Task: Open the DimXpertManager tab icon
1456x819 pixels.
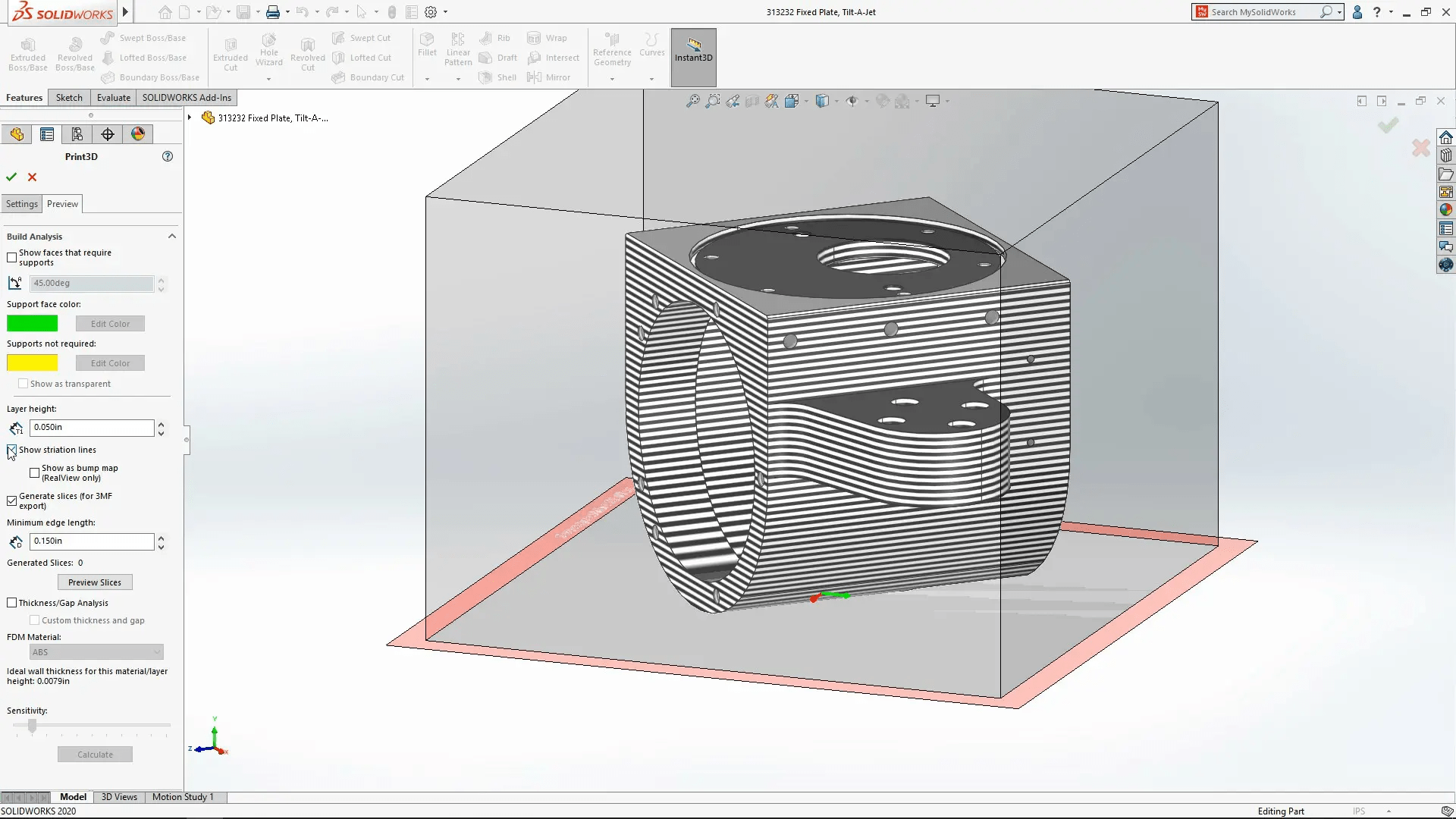Action: [x=108, y=134]
